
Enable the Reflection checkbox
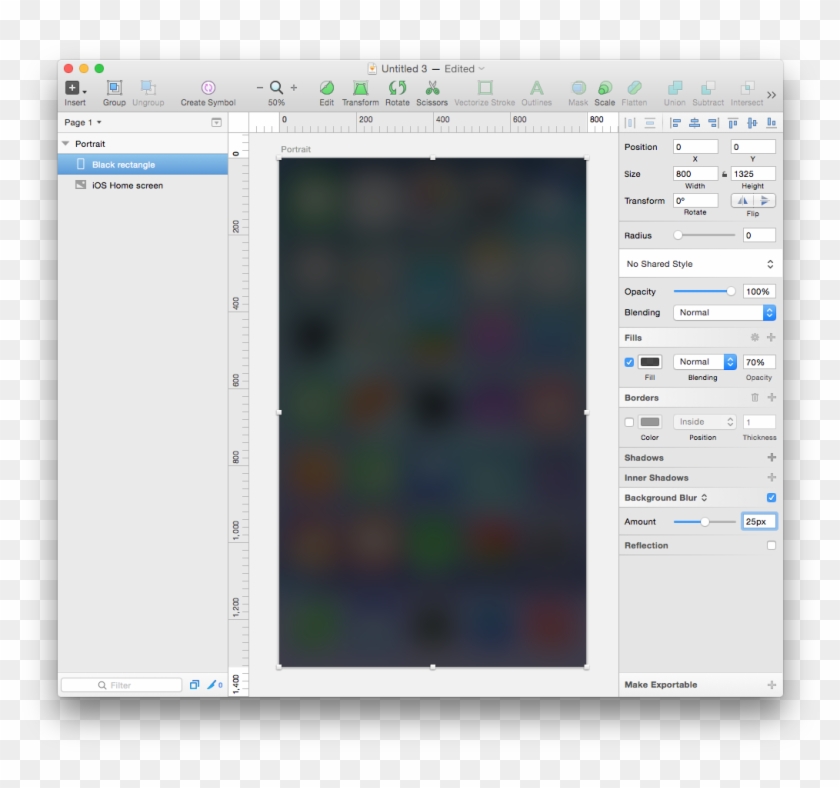pos(771,545)
